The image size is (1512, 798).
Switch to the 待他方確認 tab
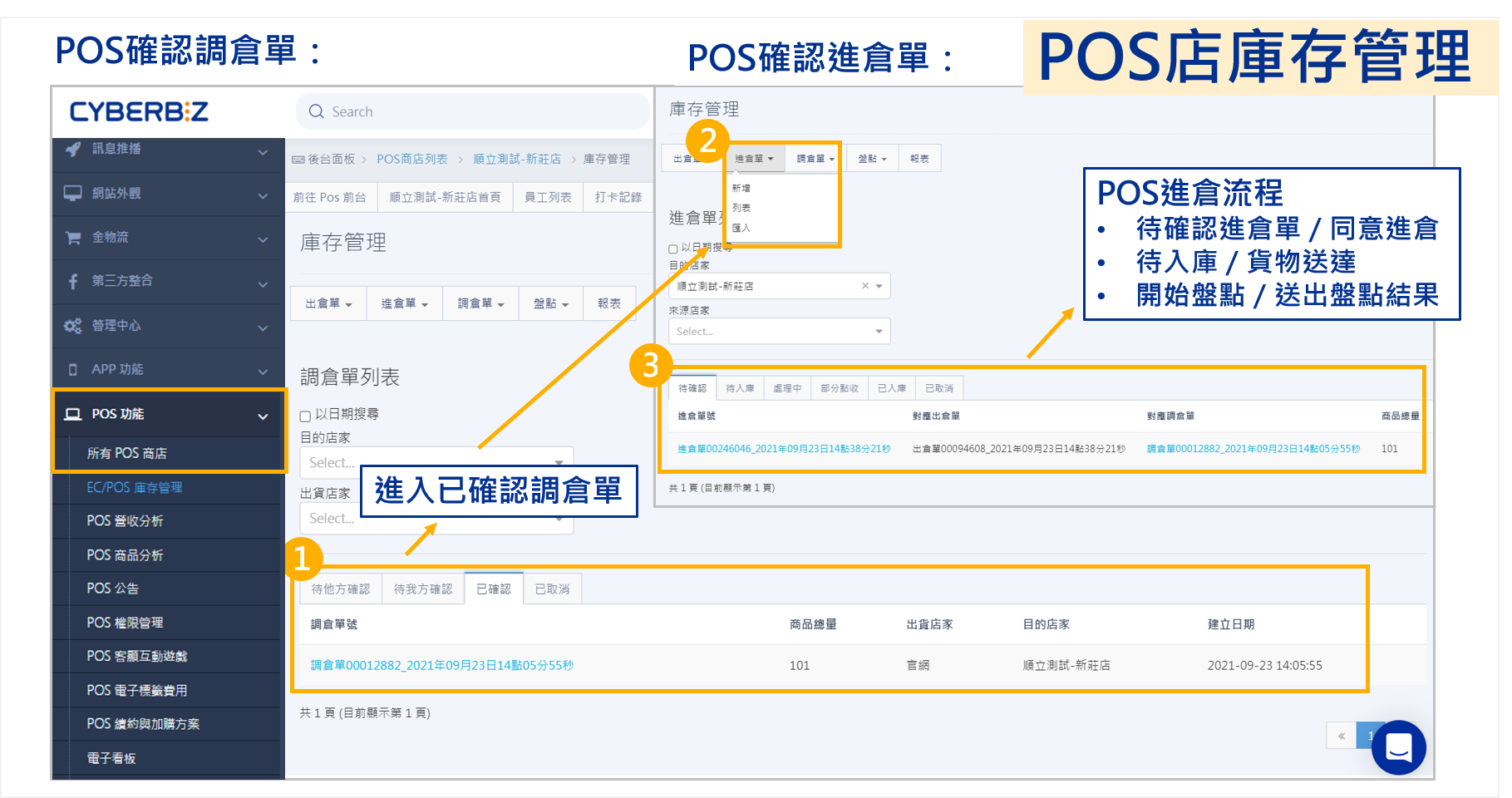point(341,589)
